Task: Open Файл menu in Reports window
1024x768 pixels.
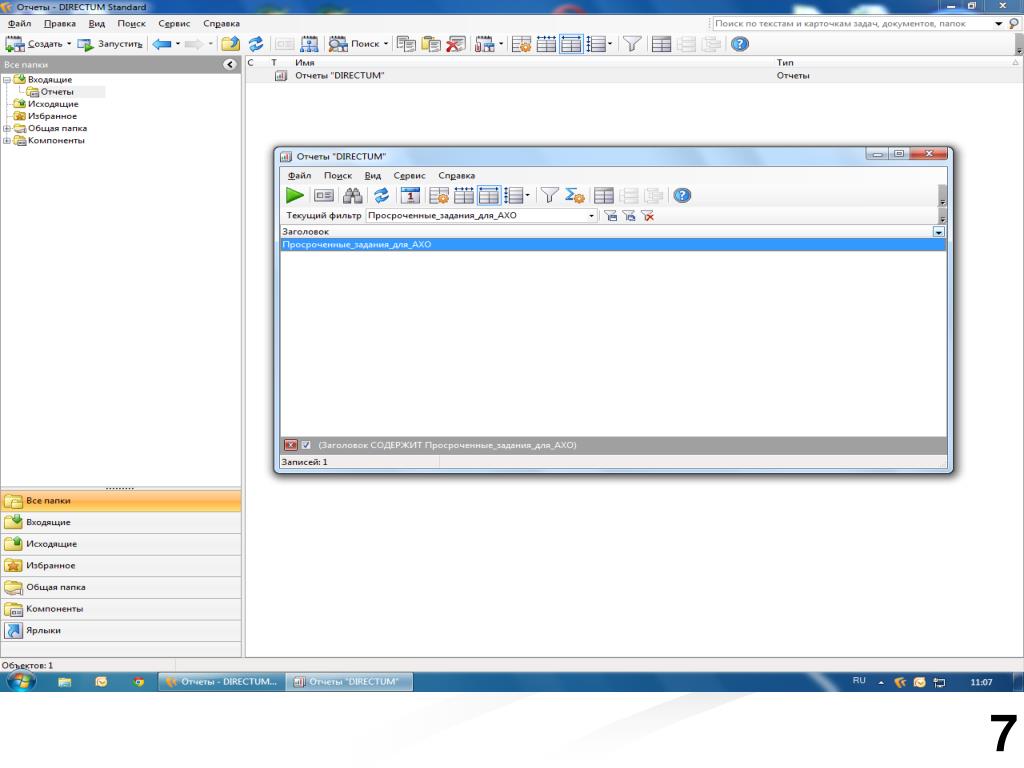Action: tap(299, 176)
